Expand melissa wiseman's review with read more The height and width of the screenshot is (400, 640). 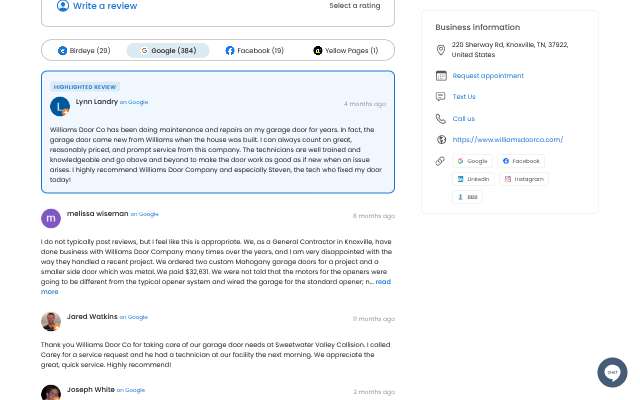point(383,282)
